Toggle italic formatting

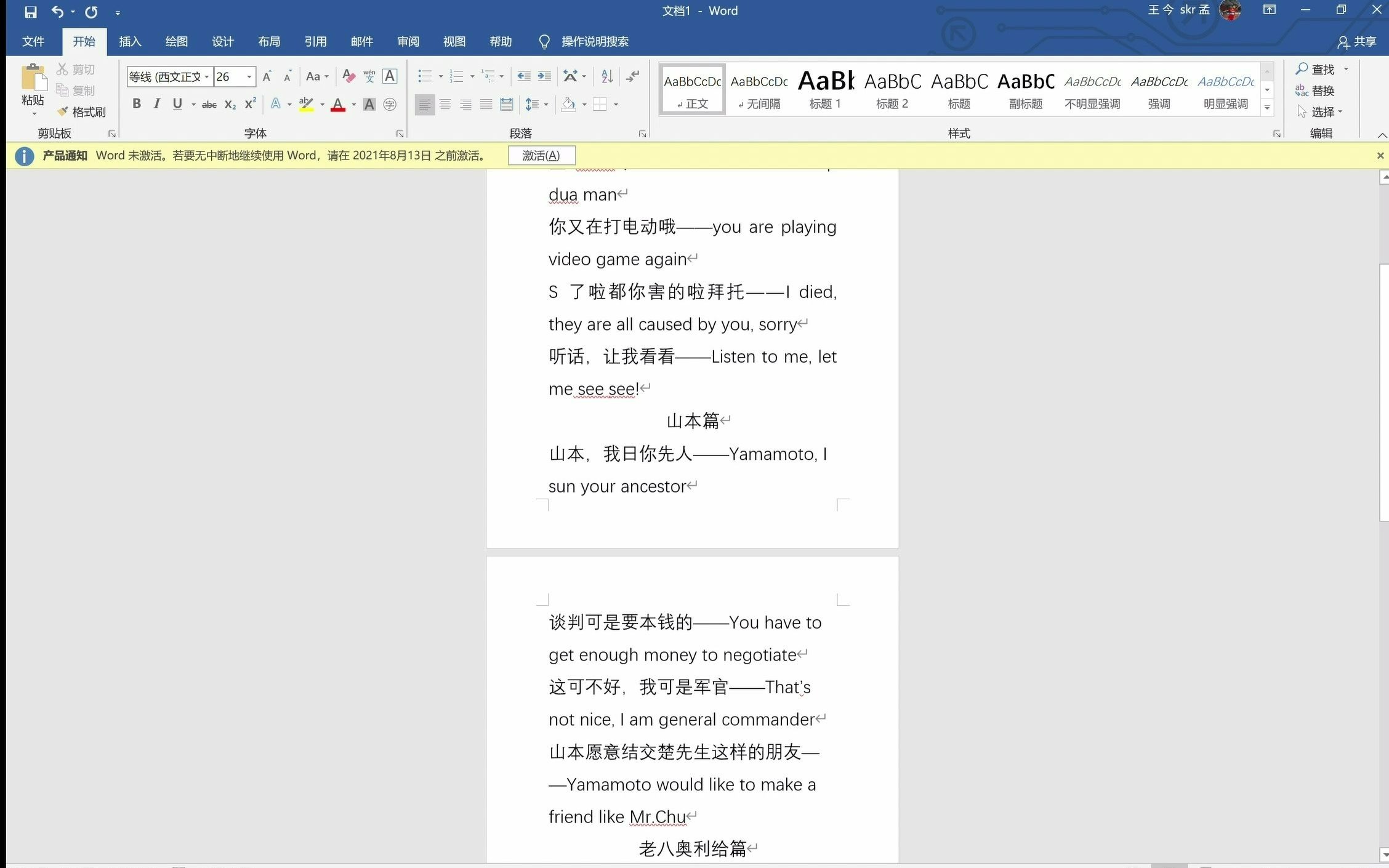point(157,104)
